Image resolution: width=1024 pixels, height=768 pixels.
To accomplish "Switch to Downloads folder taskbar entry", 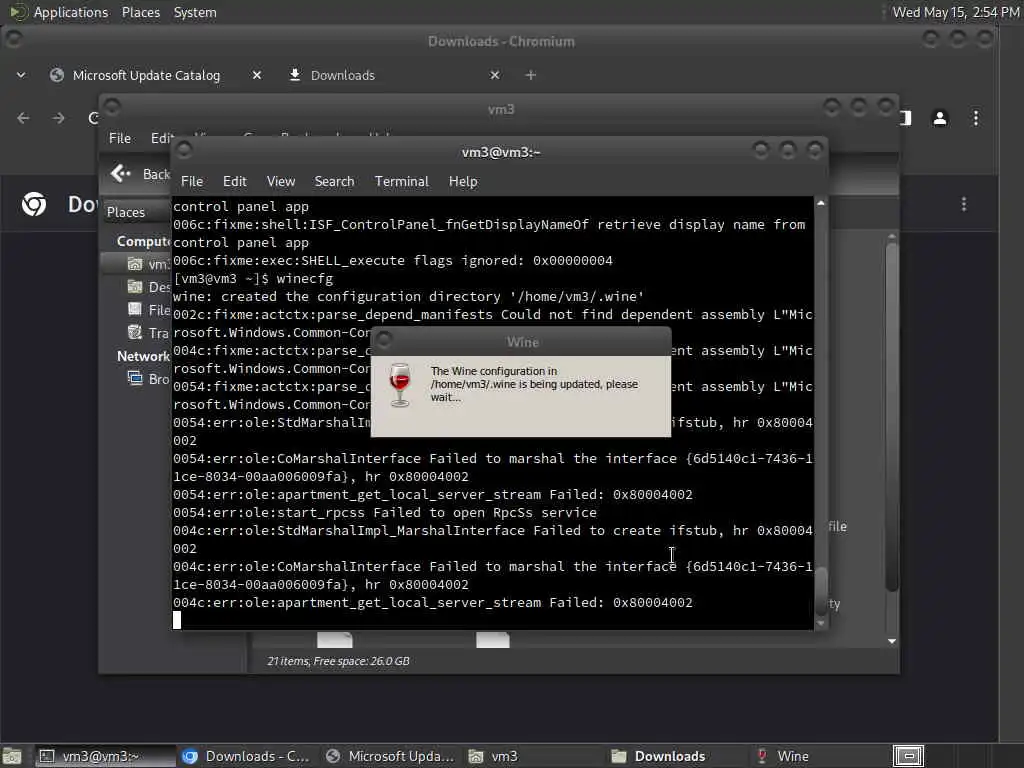I will pyautogui.click(x=660, y=756).
